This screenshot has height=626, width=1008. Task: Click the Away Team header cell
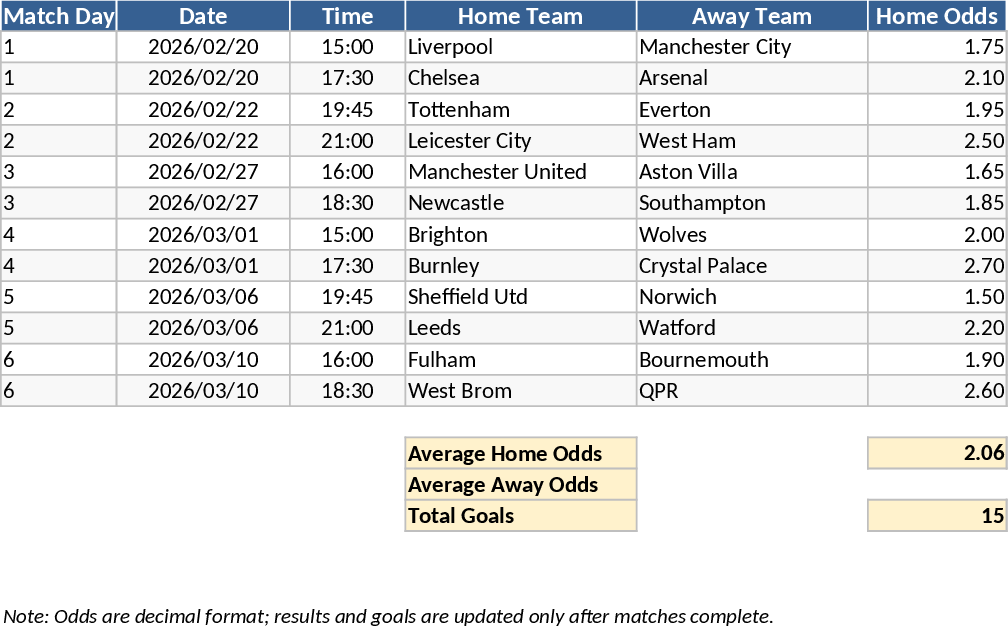point(751,16)
